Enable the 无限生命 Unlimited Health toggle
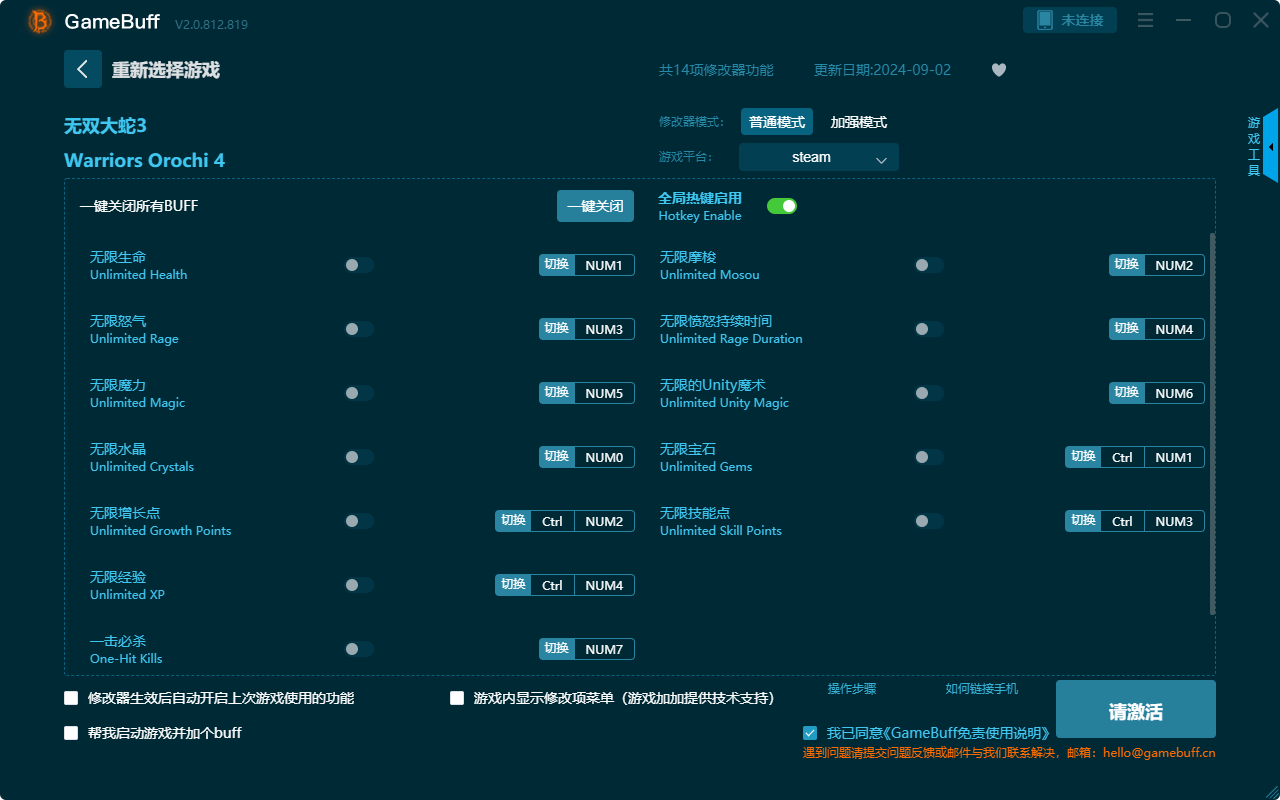 [358, 264]
